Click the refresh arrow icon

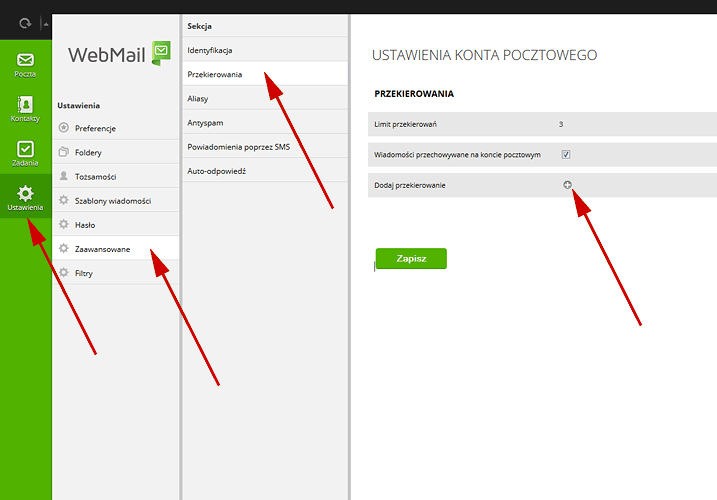coord(25,23)
